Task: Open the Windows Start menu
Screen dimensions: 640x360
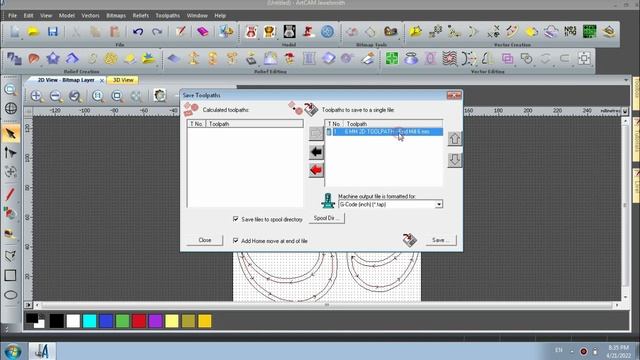Action: 13,351
